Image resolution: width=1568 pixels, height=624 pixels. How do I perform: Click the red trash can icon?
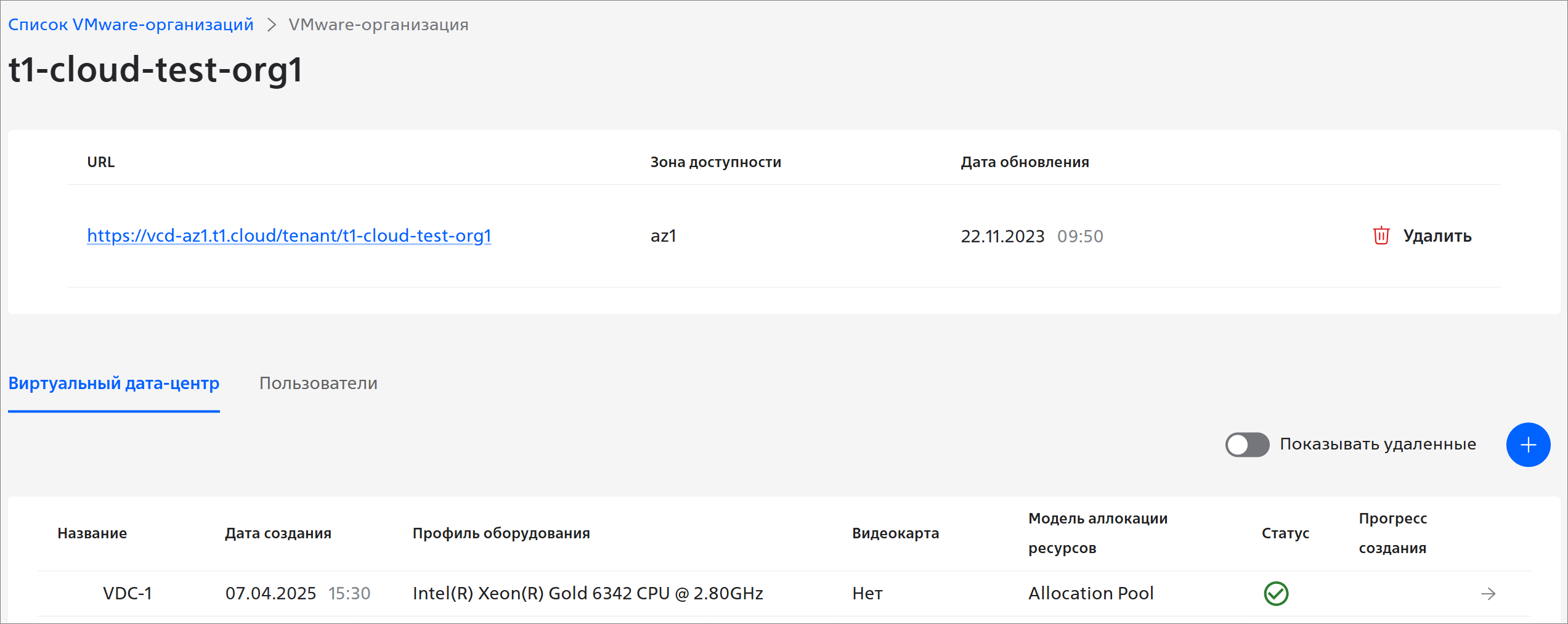click(x=1381, y=236)
